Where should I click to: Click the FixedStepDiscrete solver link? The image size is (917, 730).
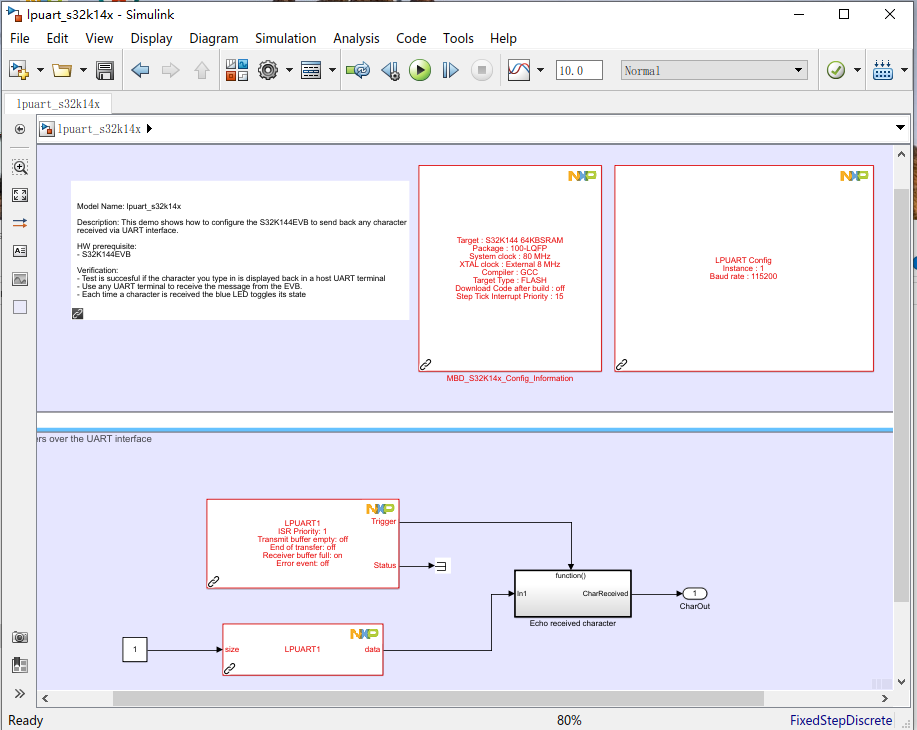[x=841, y=720]
